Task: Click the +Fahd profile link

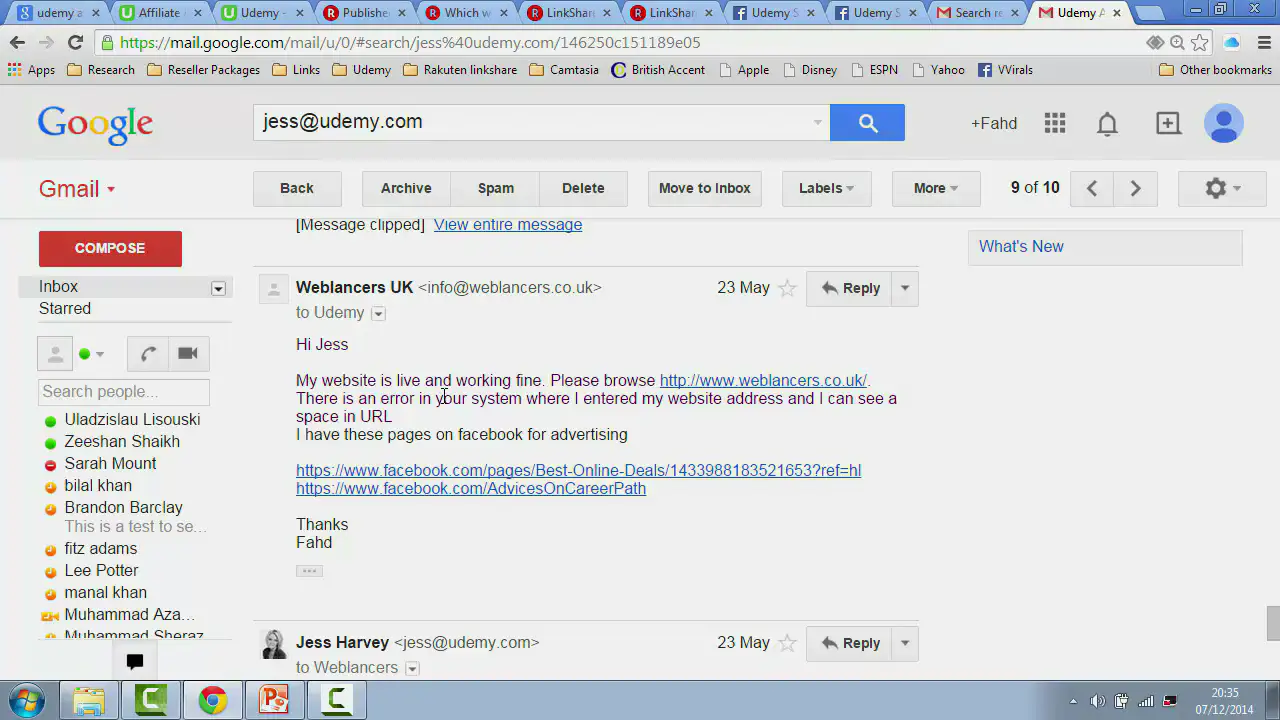Action: (994, 123)
